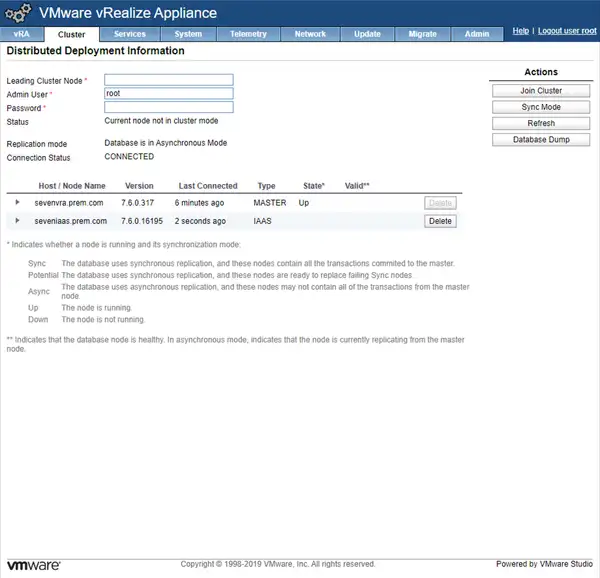
Task: Click the Help link
Action: click(520, 31)
